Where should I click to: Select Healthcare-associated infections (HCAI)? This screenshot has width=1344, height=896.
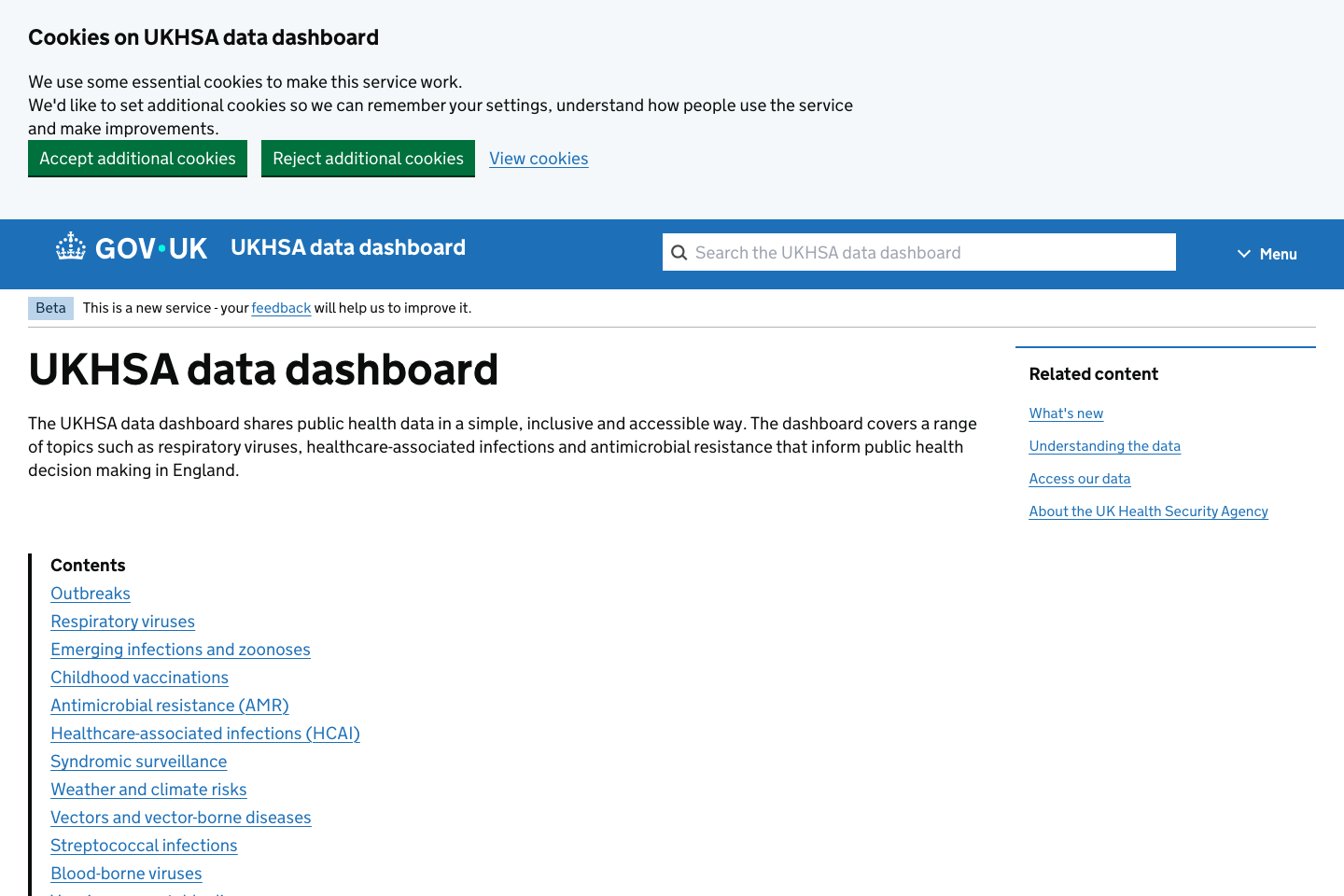click(204, 733)
